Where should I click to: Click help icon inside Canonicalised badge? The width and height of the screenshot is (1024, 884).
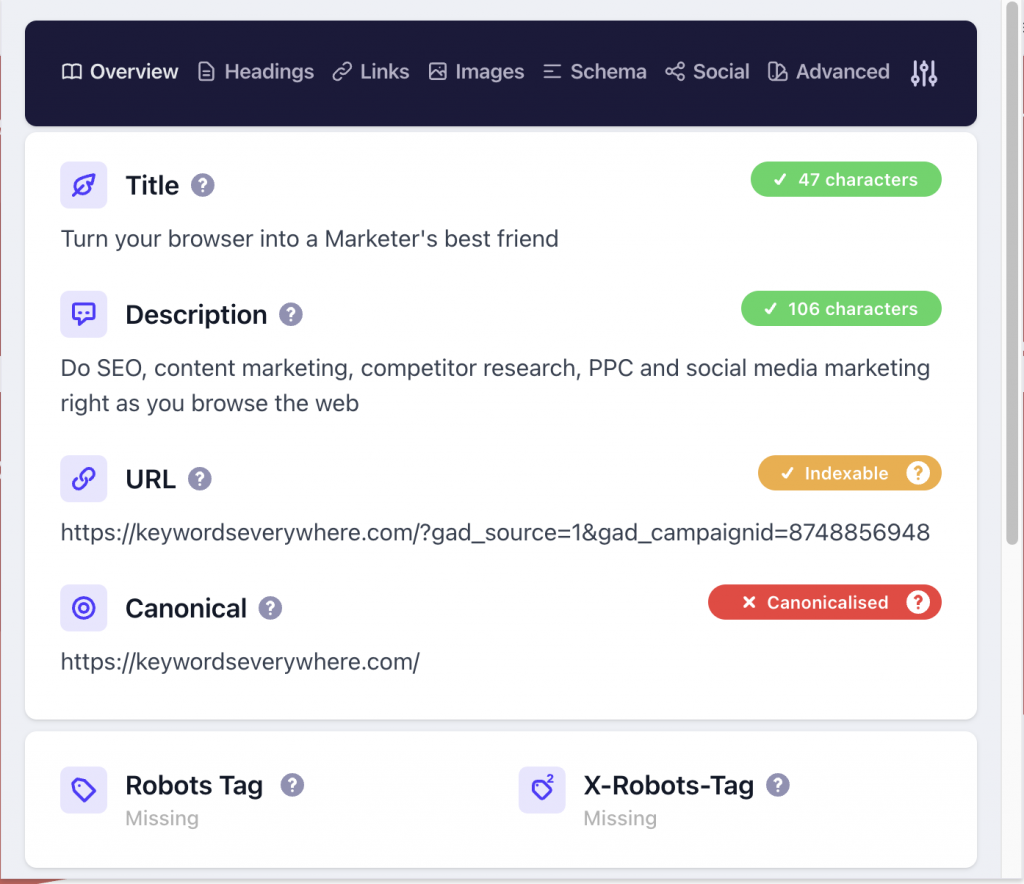[918, 602]
